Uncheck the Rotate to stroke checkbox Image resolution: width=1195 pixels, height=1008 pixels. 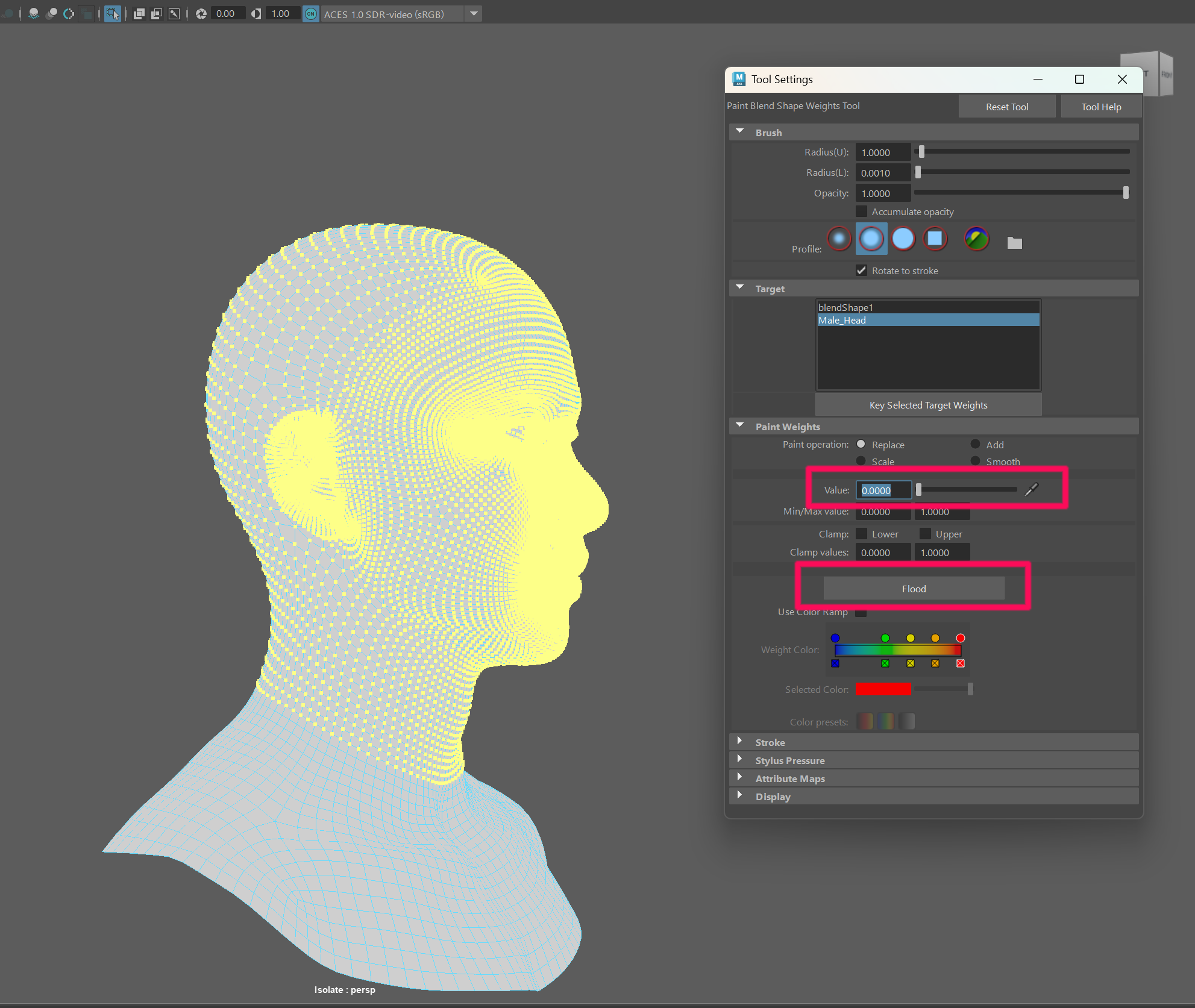coord(862,271)
